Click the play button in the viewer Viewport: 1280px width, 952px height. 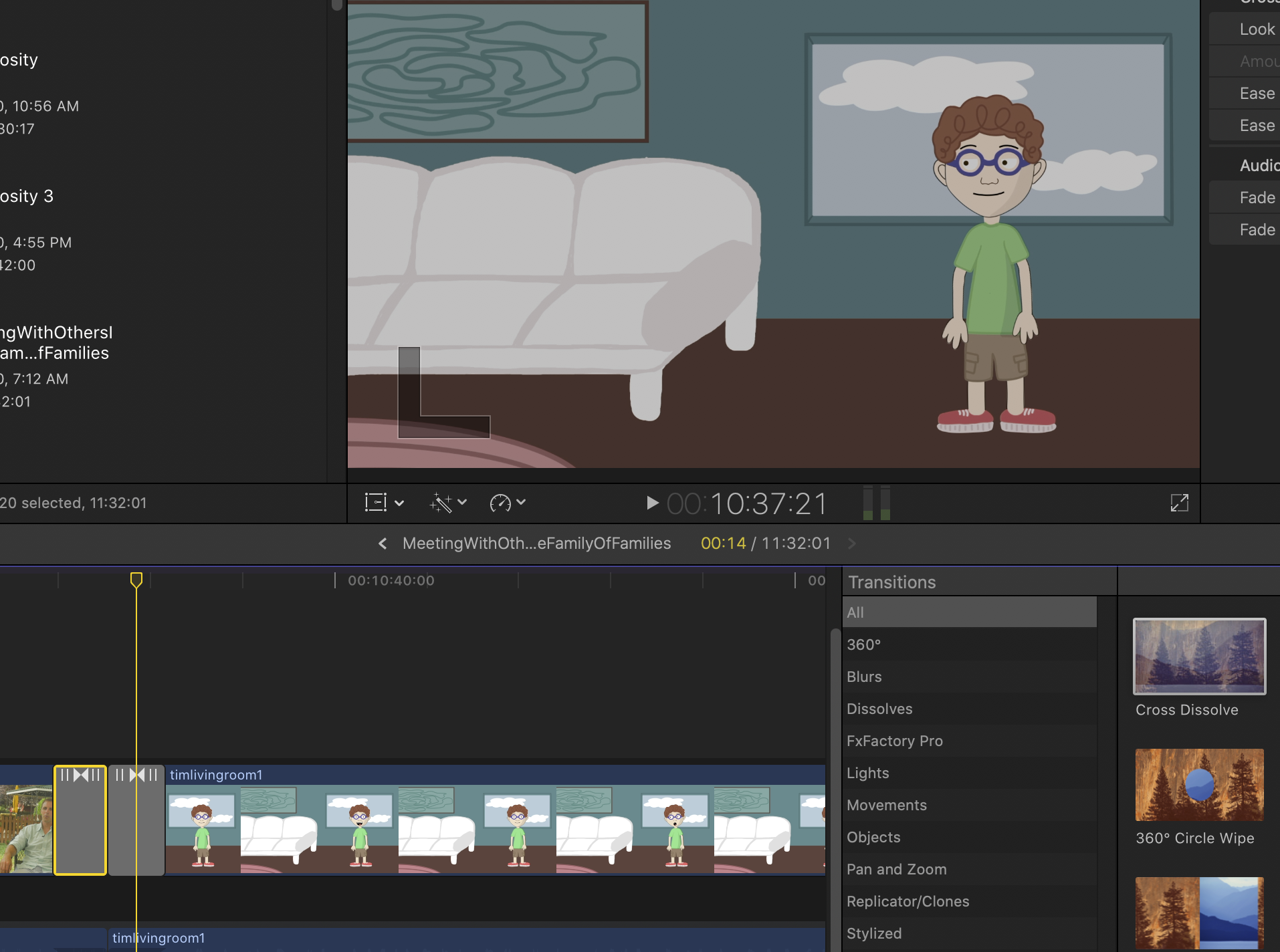coord(652,503)
